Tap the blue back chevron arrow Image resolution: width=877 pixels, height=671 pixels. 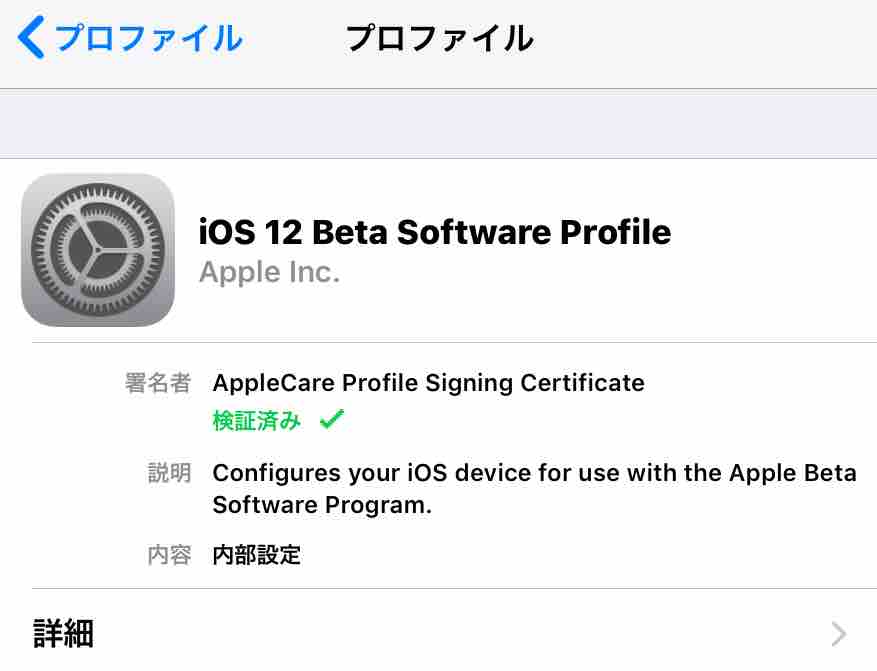pyautogui.click(x=31, y=39)
